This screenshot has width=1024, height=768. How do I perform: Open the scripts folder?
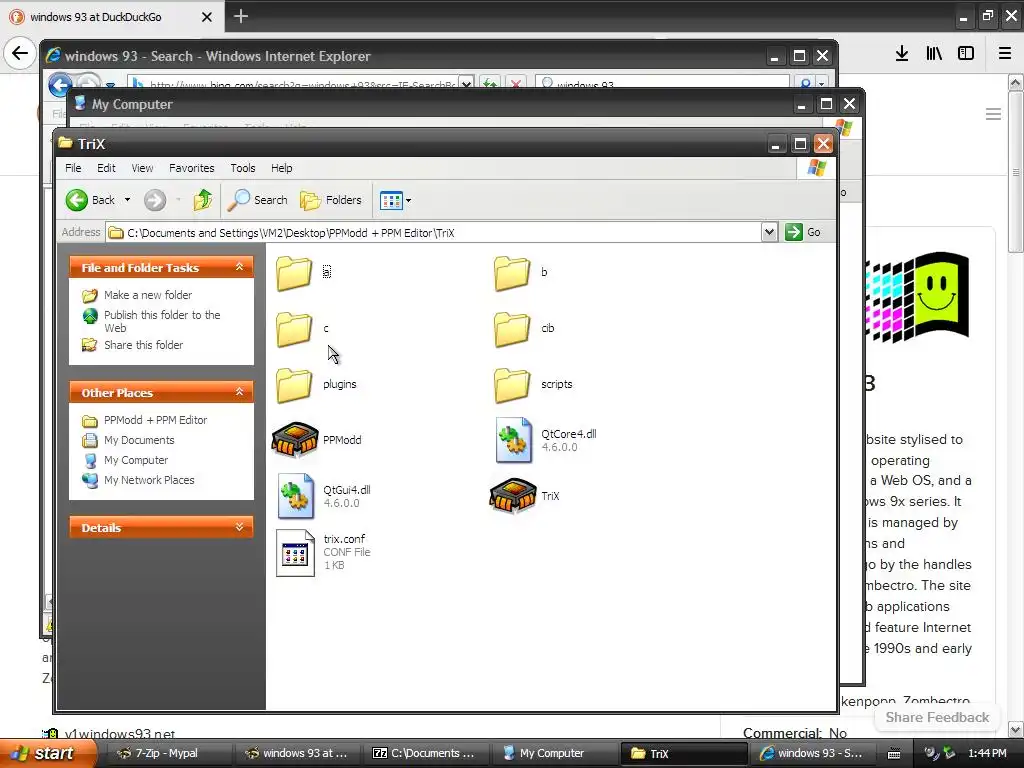point(512,385)
